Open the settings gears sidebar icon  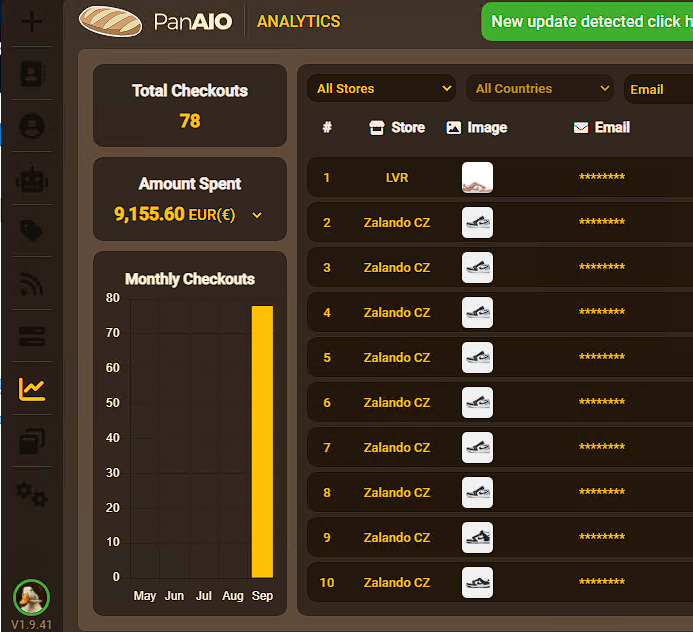(32, 494)
